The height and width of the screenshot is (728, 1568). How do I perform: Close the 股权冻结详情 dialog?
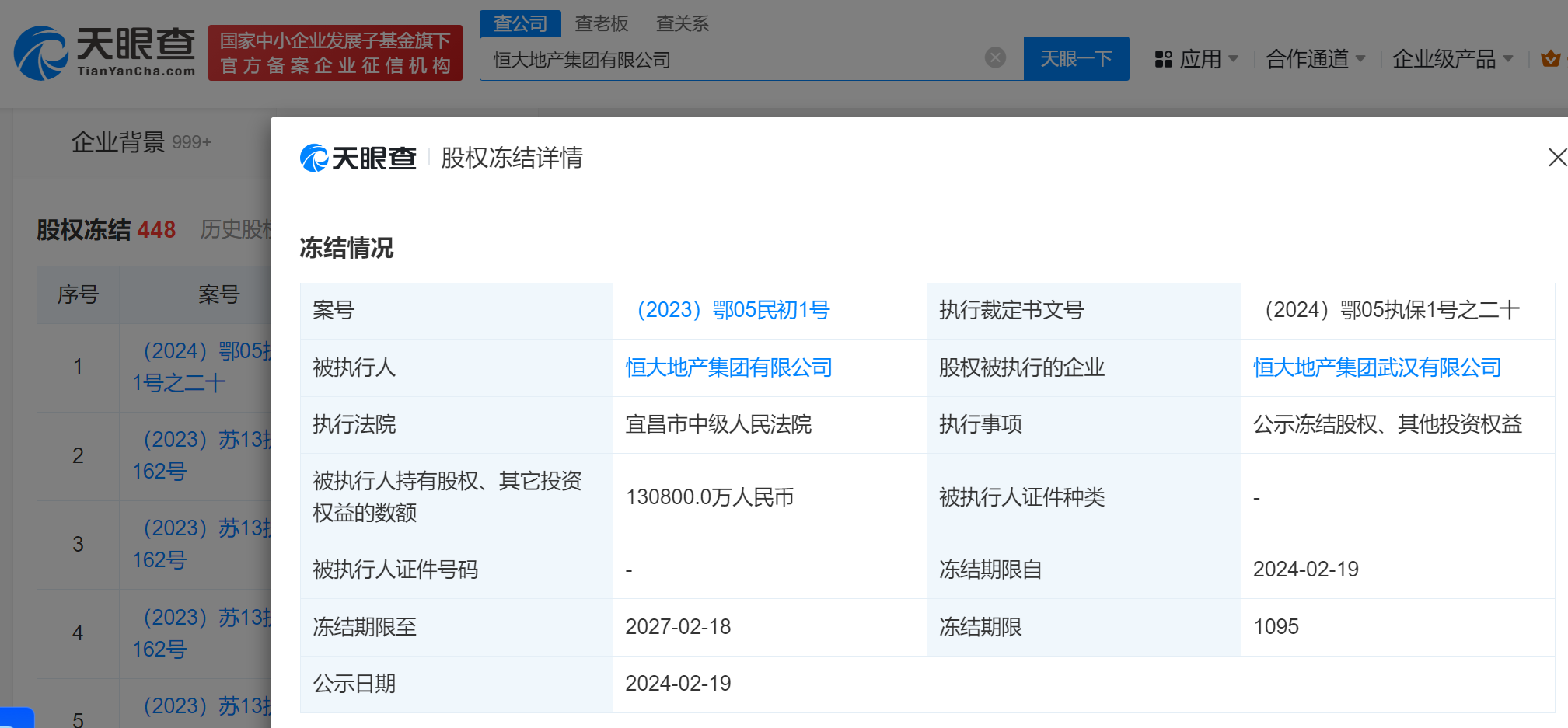pos(1557,158)
